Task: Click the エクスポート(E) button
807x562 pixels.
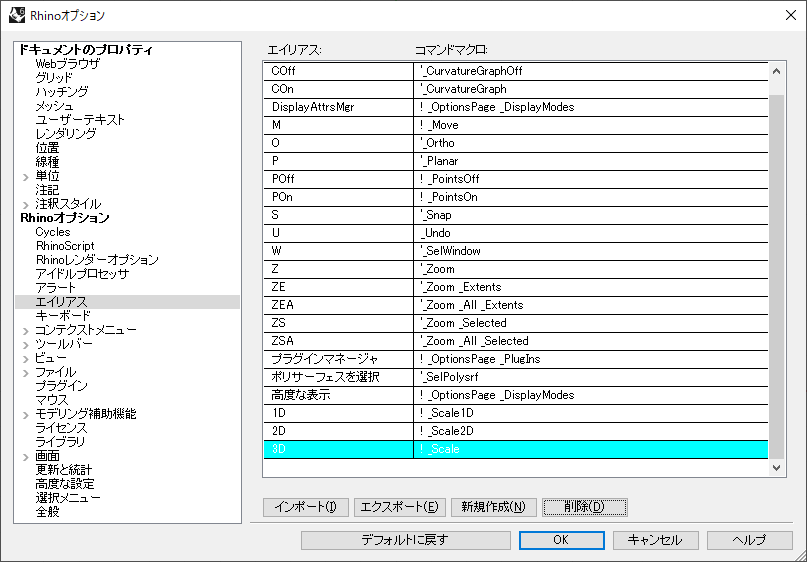Action: coord(399,507)
